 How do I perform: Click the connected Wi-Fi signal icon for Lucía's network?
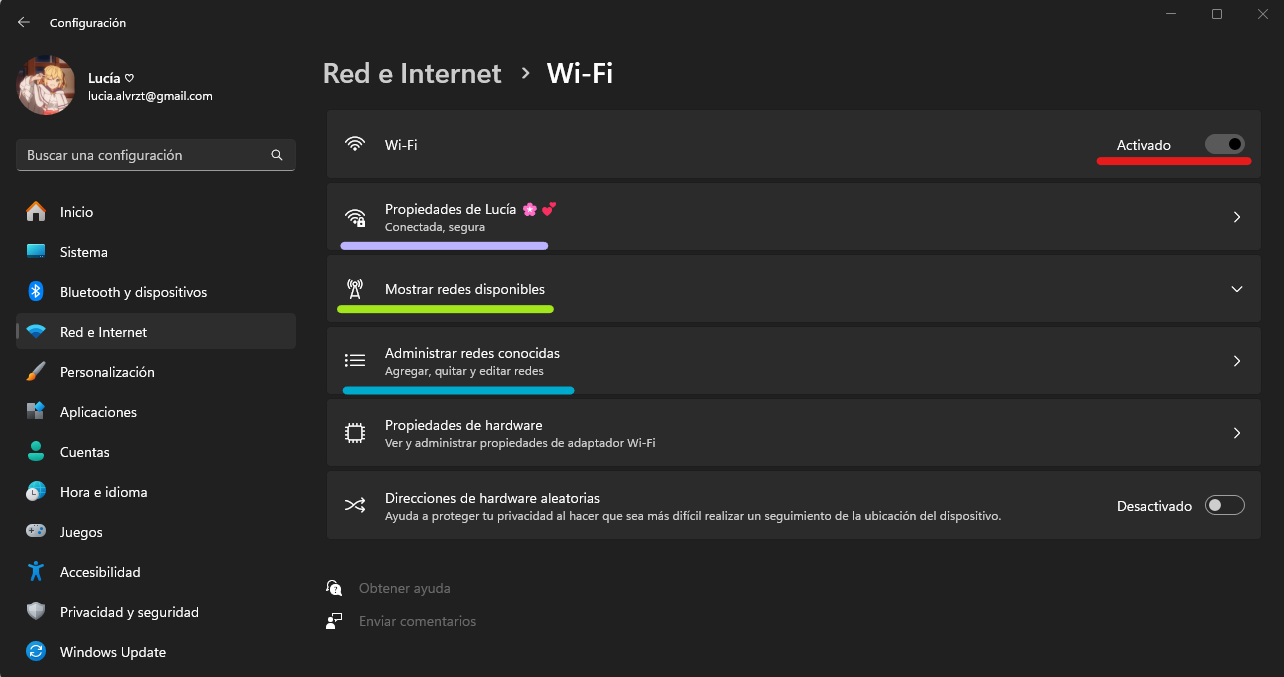[355, 217]
